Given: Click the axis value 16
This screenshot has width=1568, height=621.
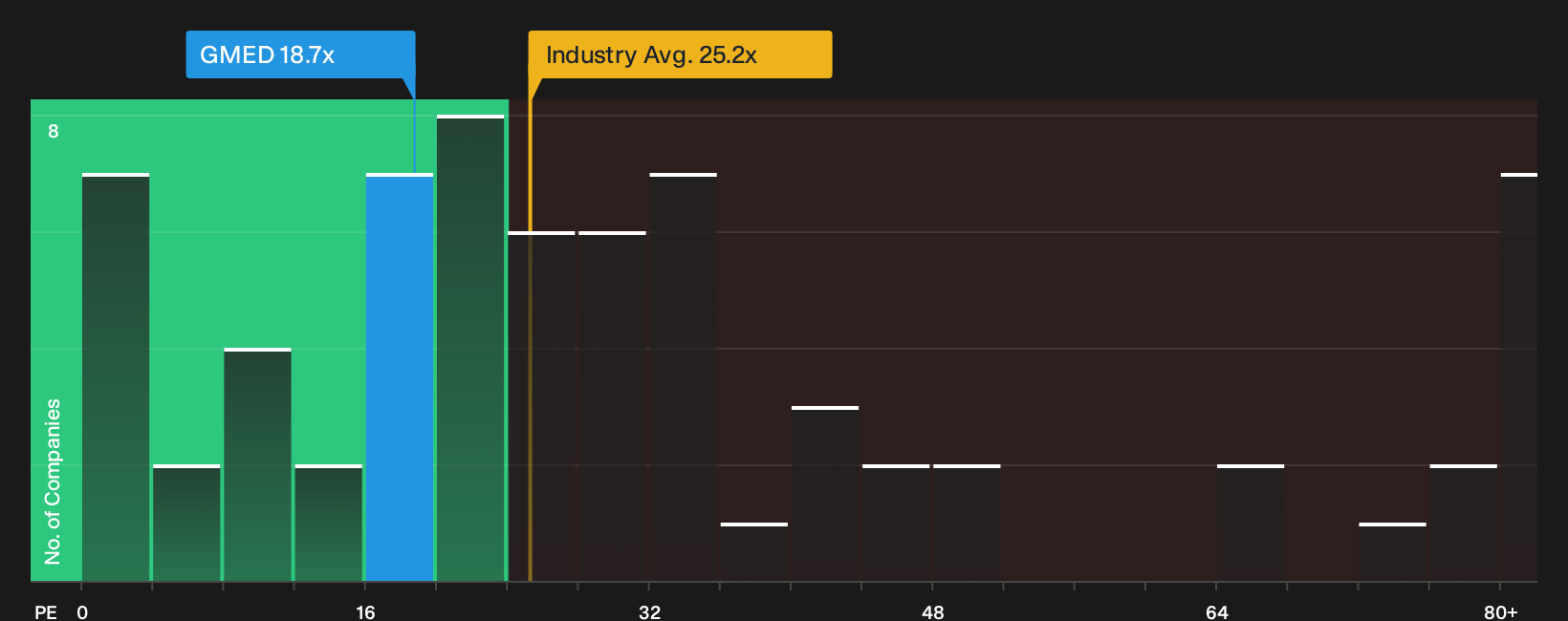Looking at the screenshot, I should pyautogui.click(x=365, y=611).
